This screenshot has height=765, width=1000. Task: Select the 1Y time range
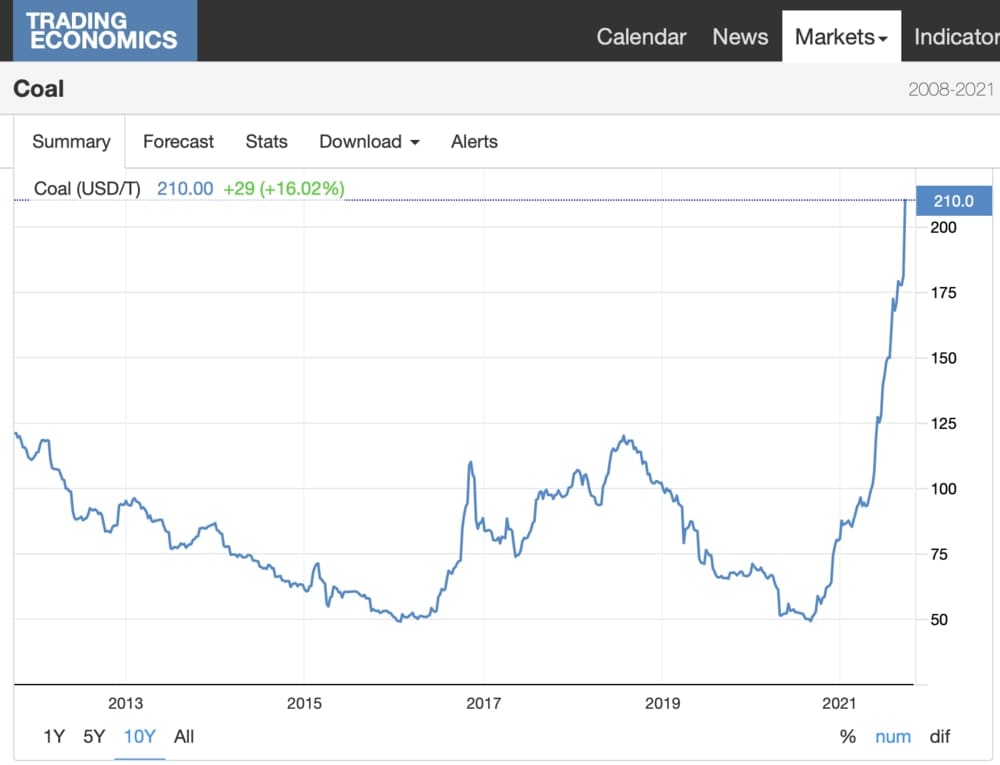click(x=55, y=736)
